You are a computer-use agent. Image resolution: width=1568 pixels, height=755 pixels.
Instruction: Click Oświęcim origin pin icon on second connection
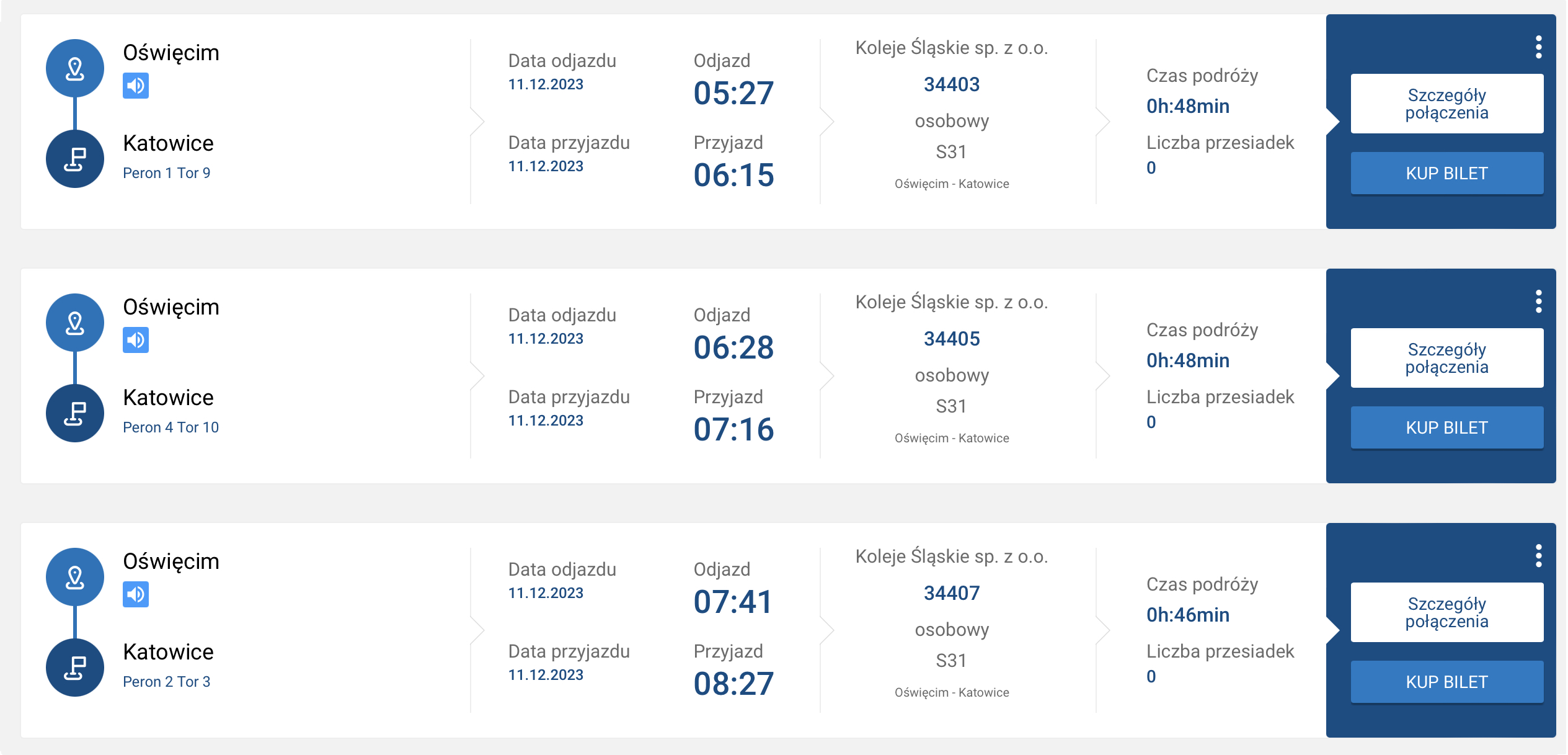[75, 323]
